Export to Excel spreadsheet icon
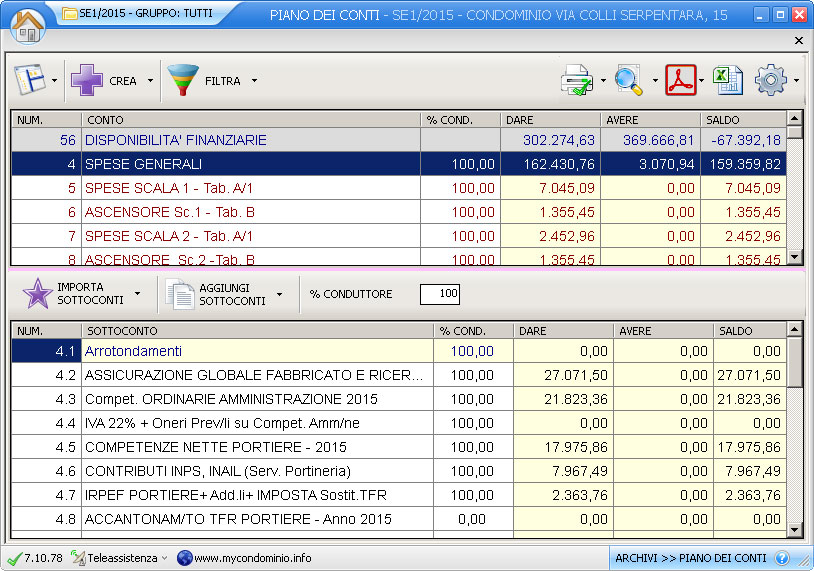 tap(728, 80)
